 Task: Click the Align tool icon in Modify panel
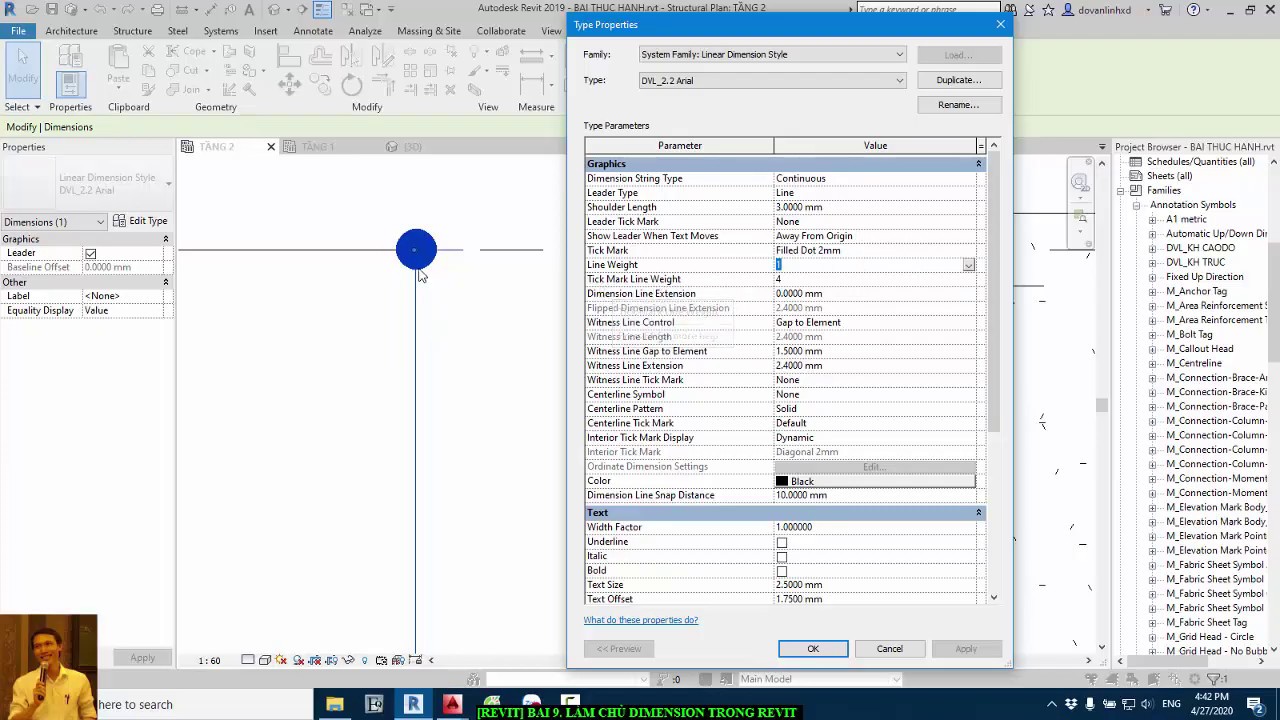pyautogui.click(x=290, y=56)
